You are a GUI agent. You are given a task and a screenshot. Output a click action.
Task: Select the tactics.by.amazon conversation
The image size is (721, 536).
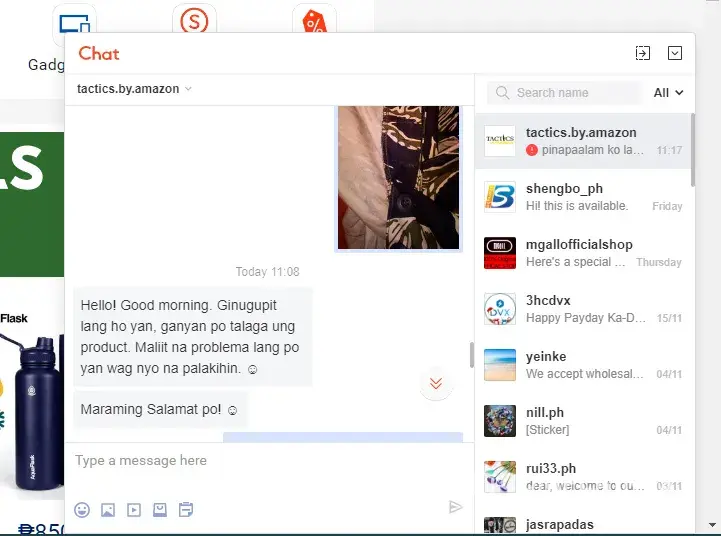point(583,141)
